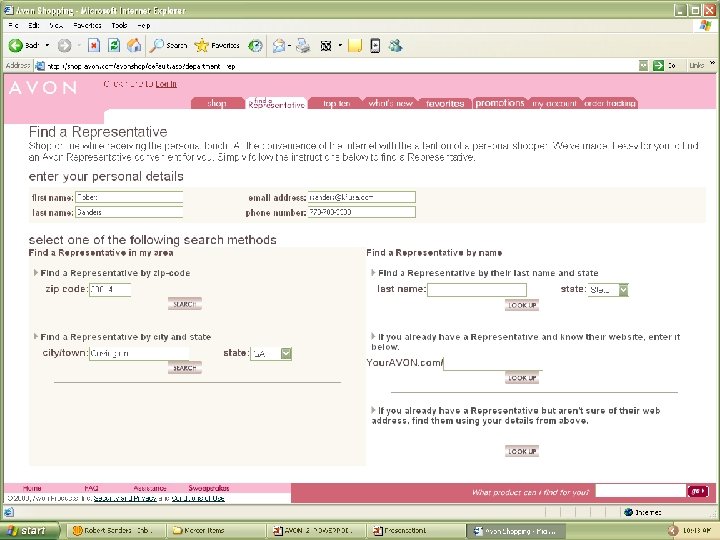Click the yellow note toolbar icon

pos(354,45)
